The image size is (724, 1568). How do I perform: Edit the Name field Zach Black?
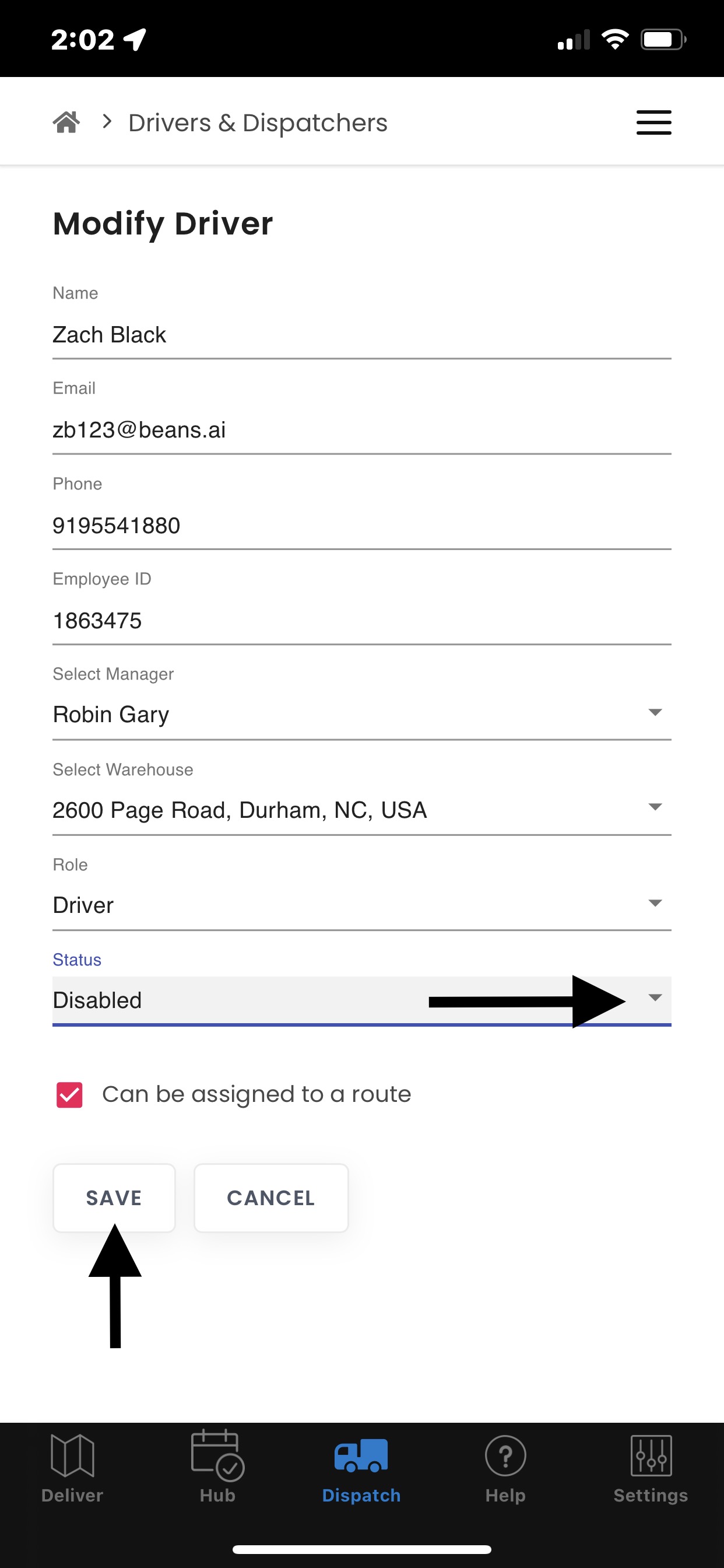pyautogui.click(x=362, y=334)
